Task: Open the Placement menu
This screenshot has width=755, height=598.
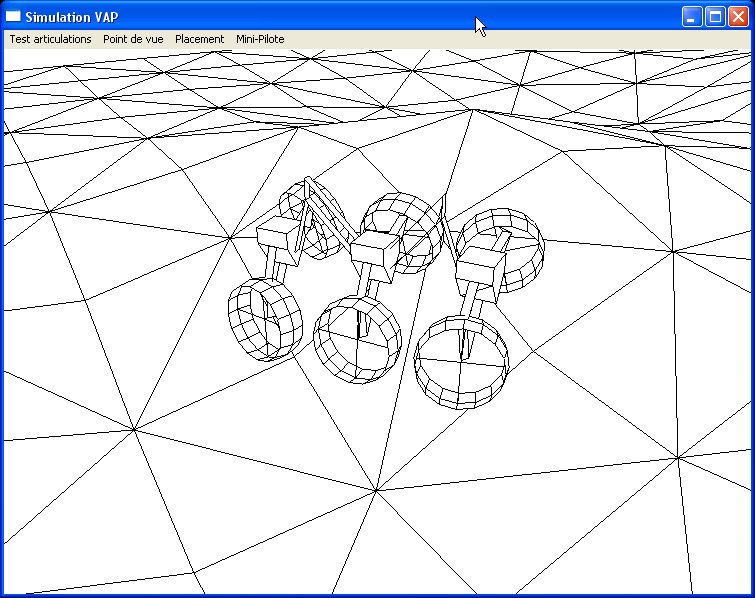Action: click(x=199, y=39)
